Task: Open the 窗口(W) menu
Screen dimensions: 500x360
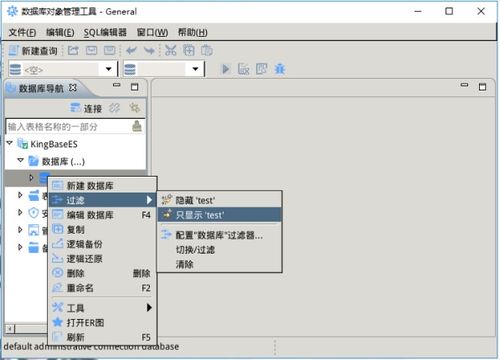Action: [x=152, y=32]
